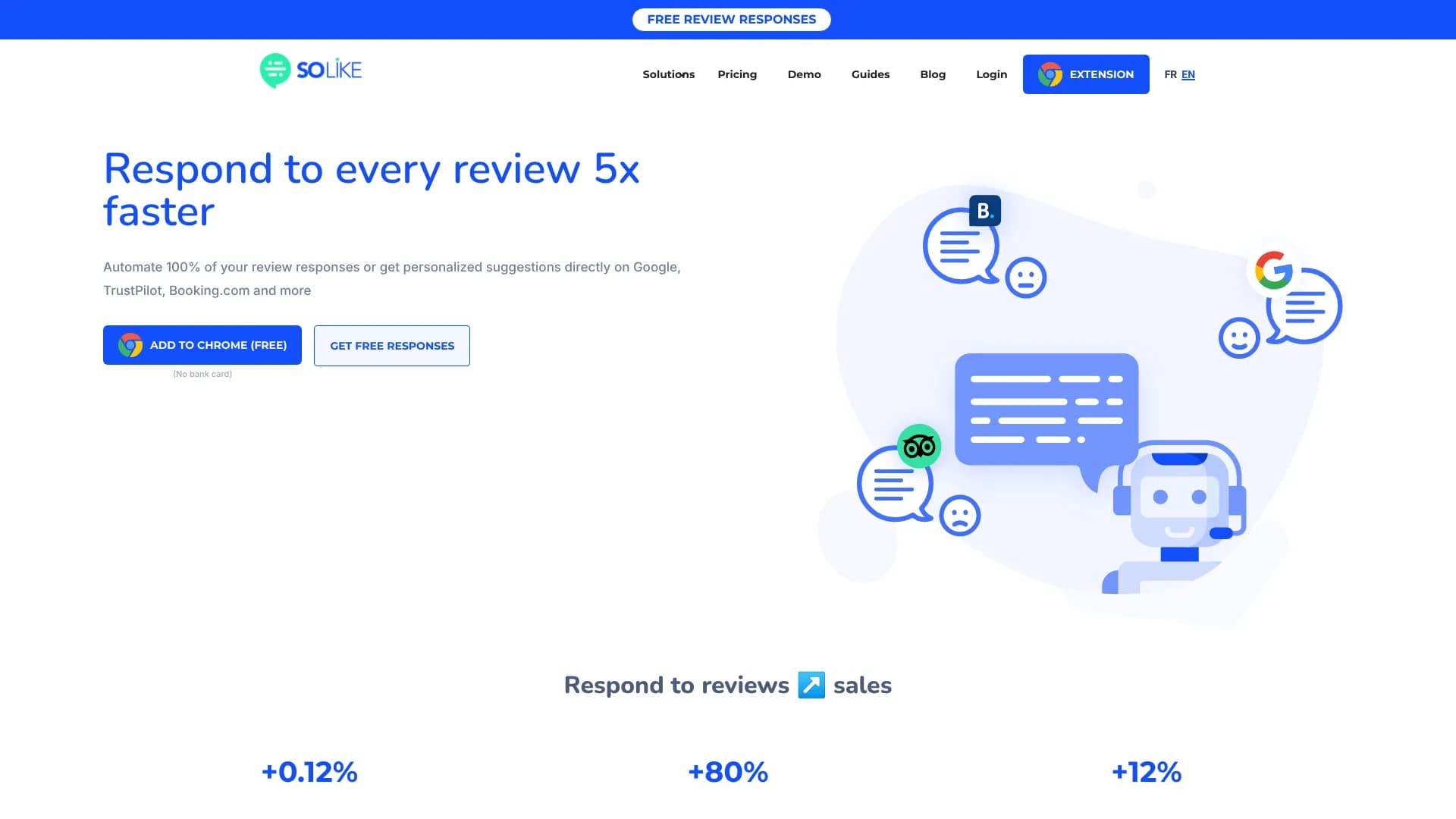This screenshot has width=1456, height=819.
Task: Open the Guides menu item
Action: click(871, 74)
